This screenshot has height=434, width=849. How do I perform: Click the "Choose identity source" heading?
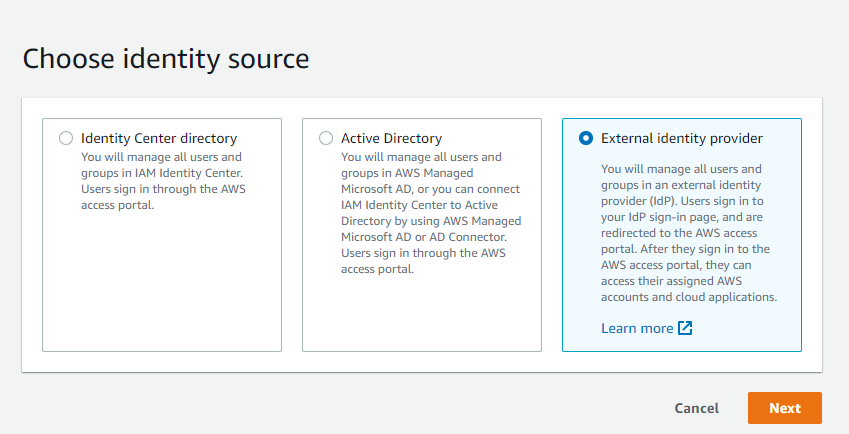coord(166,58)
